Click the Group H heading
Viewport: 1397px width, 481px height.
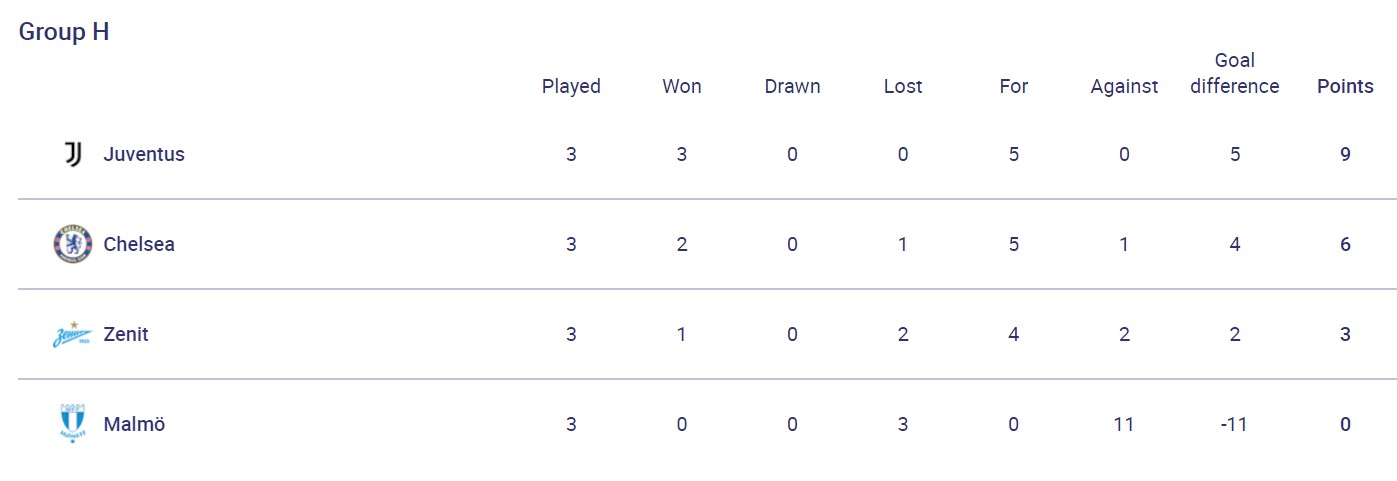tap(64, 32)
